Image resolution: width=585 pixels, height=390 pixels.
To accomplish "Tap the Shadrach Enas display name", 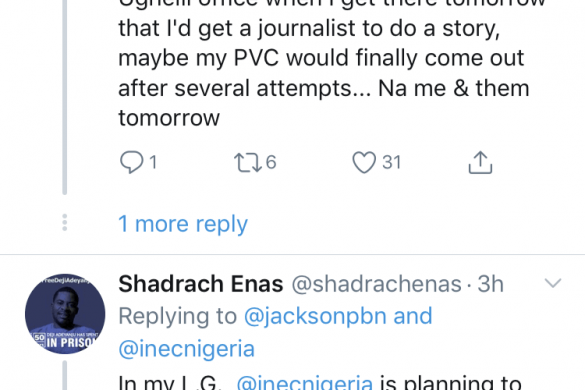I will tap(201, 284).
